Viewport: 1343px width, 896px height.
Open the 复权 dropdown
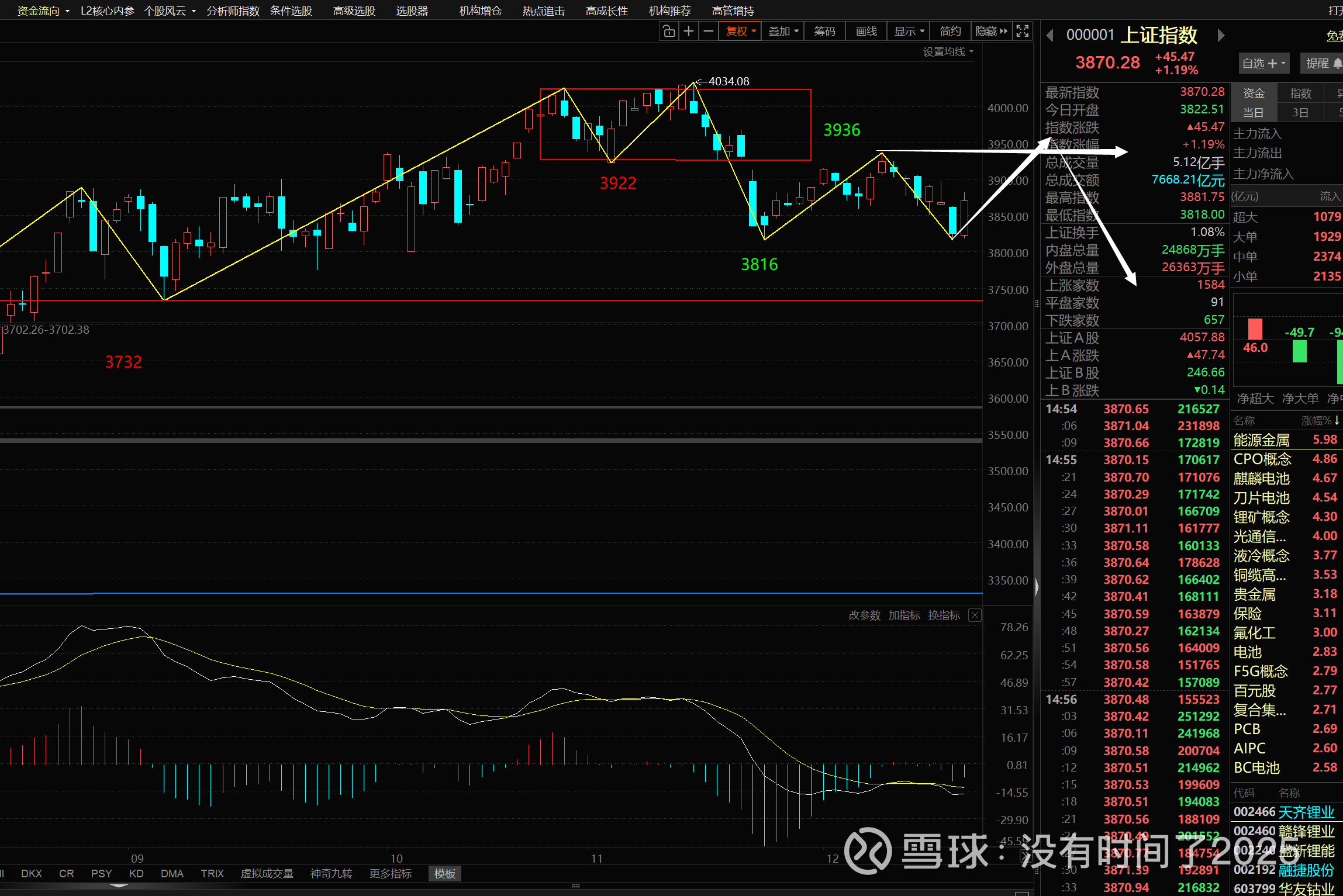(740, 31)
